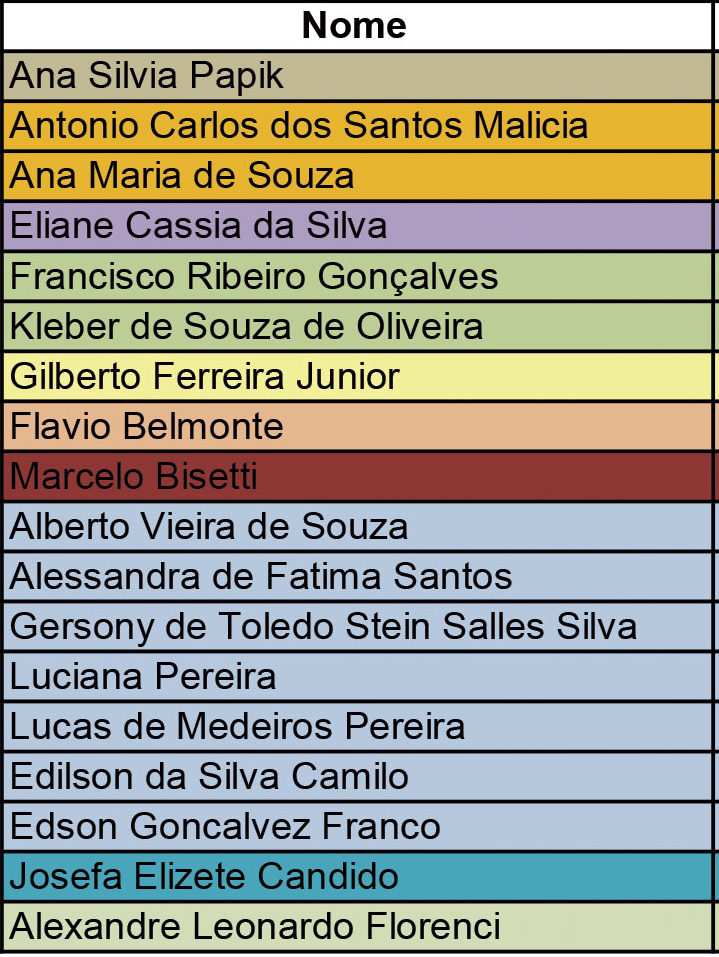Click Antonio Carlos dos Santos Malicia row
The height and width of the screenshot is (957, 719).
(x=298, y=126)
